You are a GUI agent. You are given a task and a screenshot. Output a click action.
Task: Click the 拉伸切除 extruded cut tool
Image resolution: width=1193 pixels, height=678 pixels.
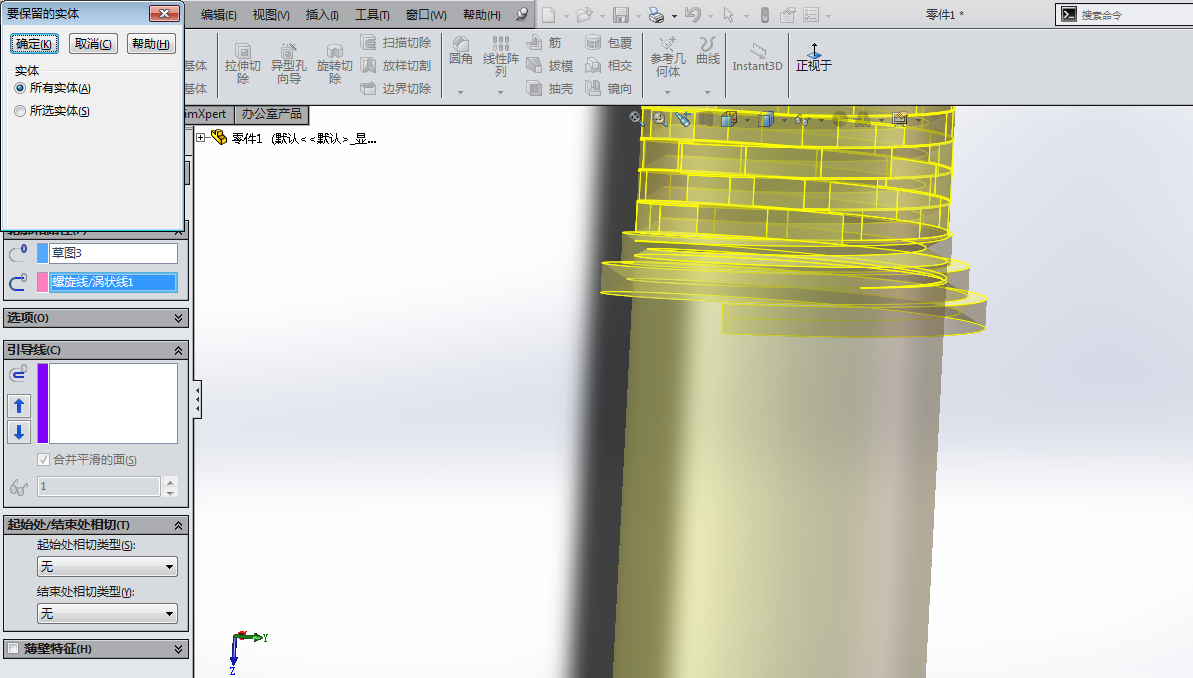click(x=243, y=64)
